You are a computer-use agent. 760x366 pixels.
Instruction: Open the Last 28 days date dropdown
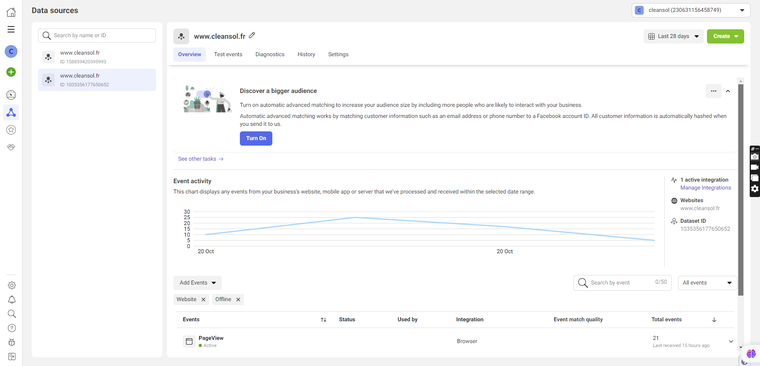click(x=673, y=36)
